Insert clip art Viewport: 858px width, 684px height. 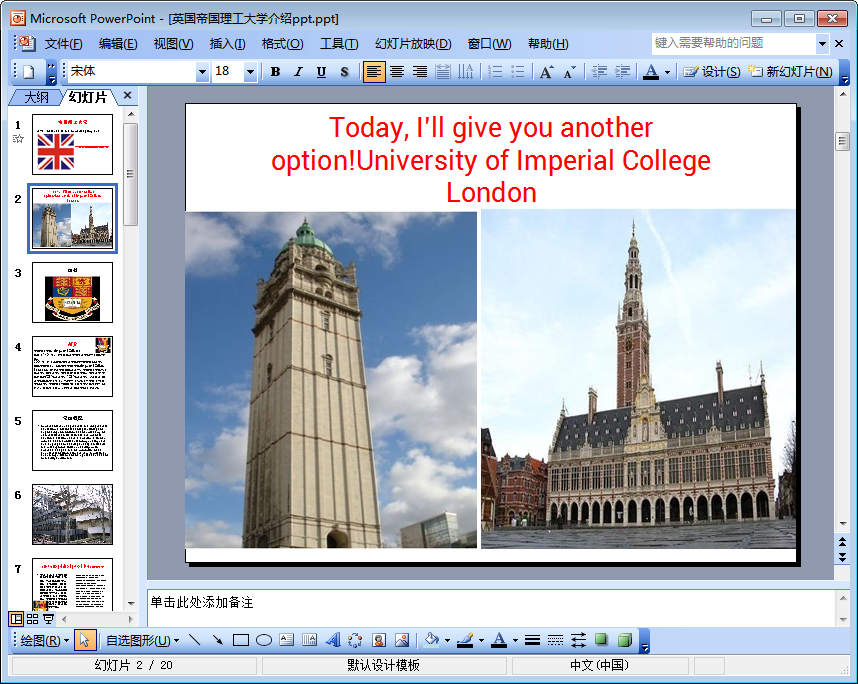[379, 640]
